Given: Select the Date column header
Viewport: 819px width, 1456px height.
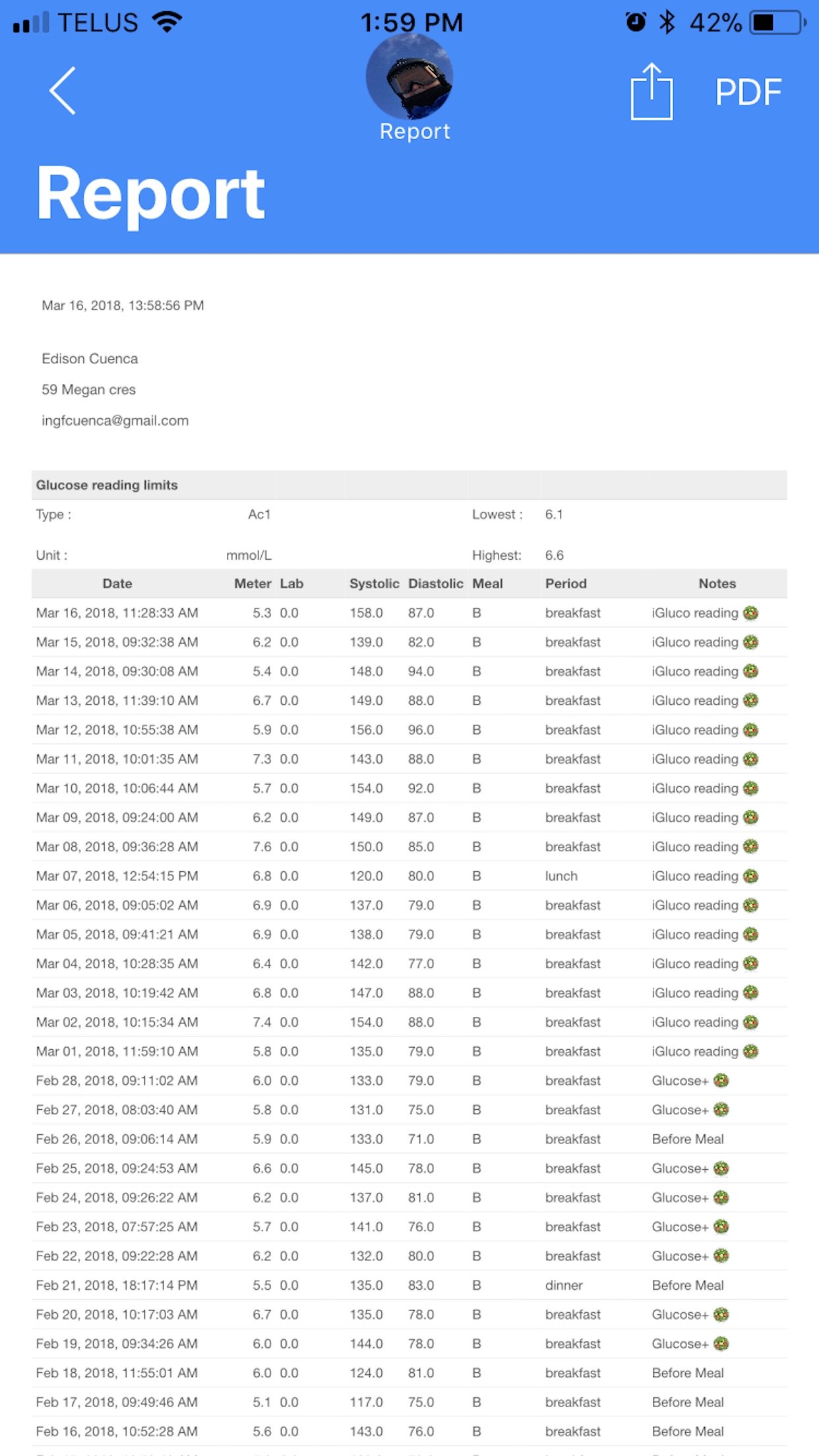Looking at the screenshot, I should point(117,584).
